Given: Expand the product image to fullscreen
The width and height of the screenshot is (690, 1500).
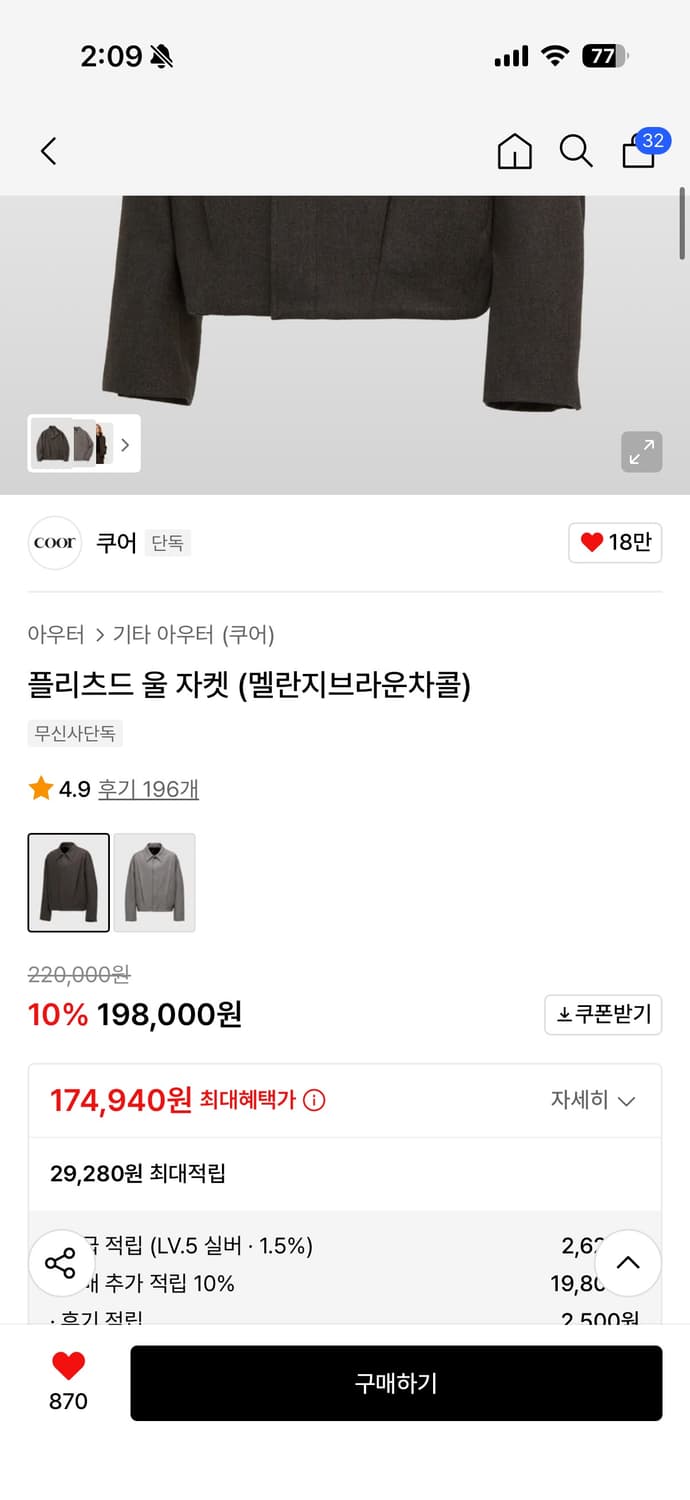Looking at the screenshot, I should coord(641,452).
